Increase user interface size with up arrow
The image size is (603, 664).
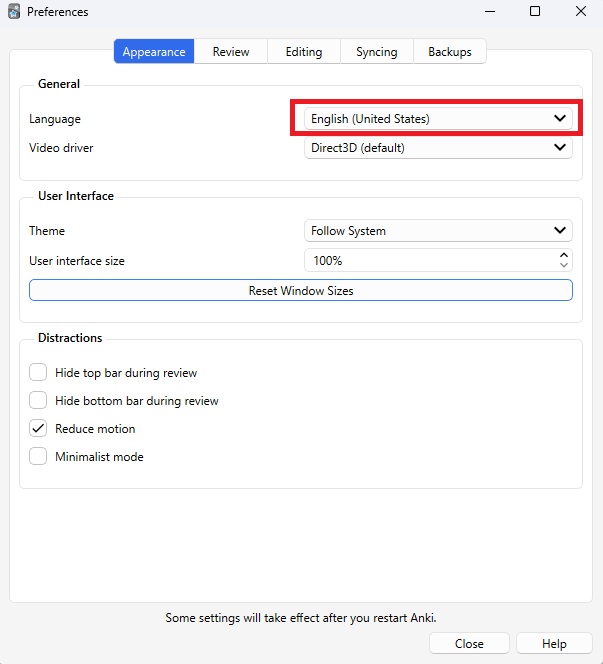point(564,255)
